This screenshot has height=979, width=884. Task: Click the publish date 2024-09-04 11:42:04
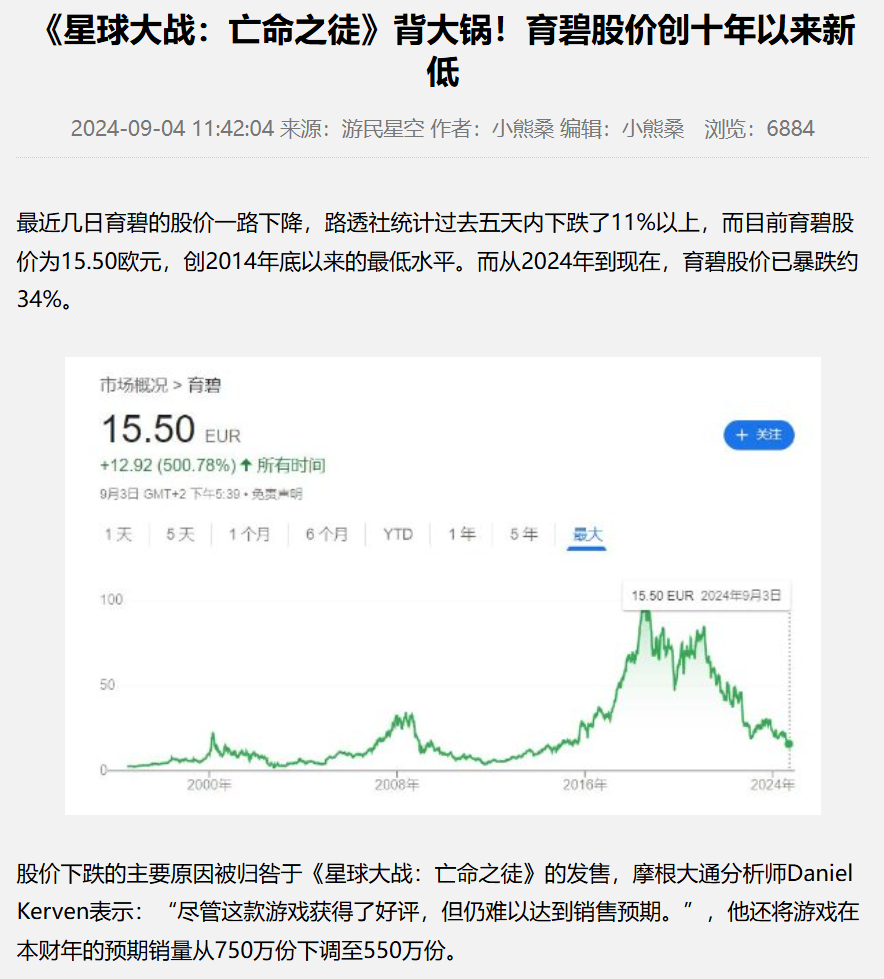coord(172,129)
